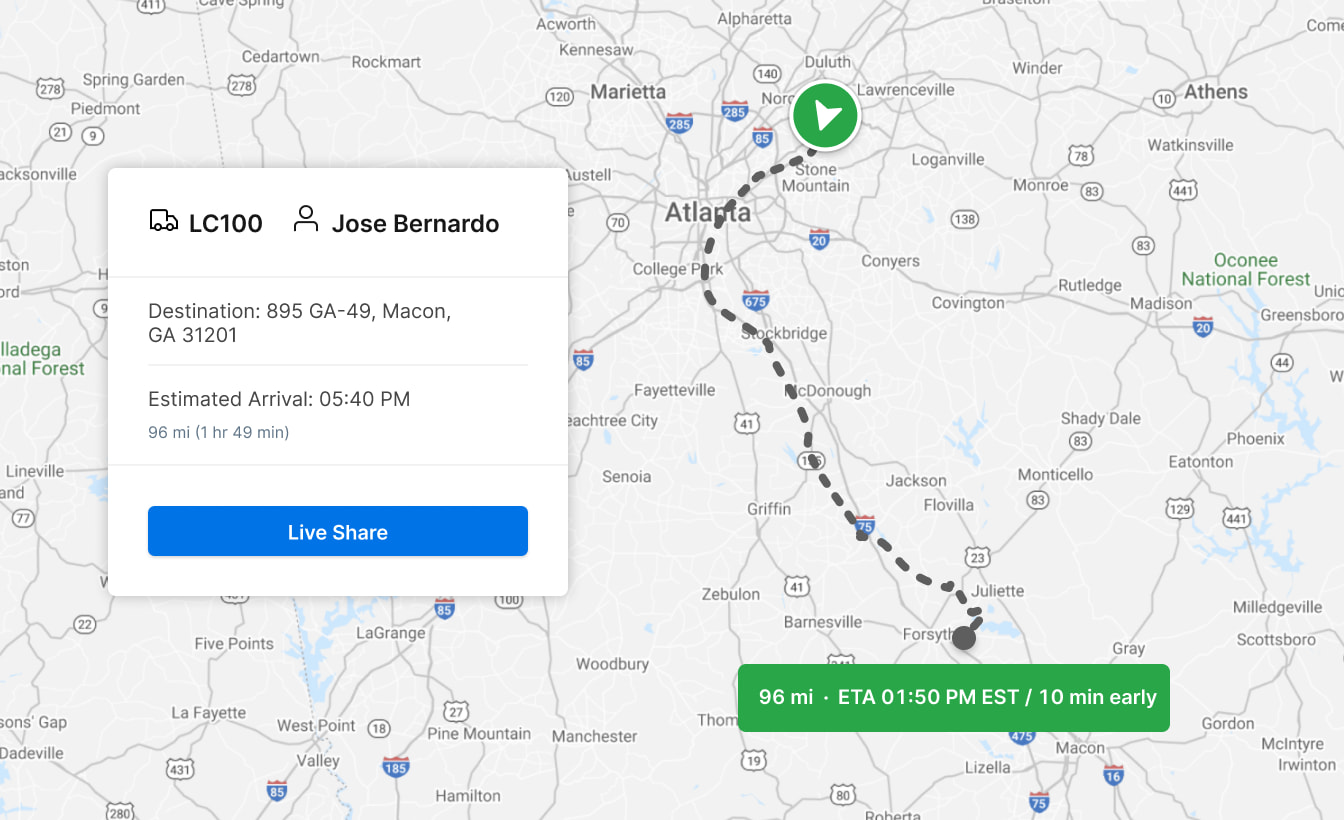1344x820 pixels.
Task: Click the Atlanta city label on map
Action: 707,213
